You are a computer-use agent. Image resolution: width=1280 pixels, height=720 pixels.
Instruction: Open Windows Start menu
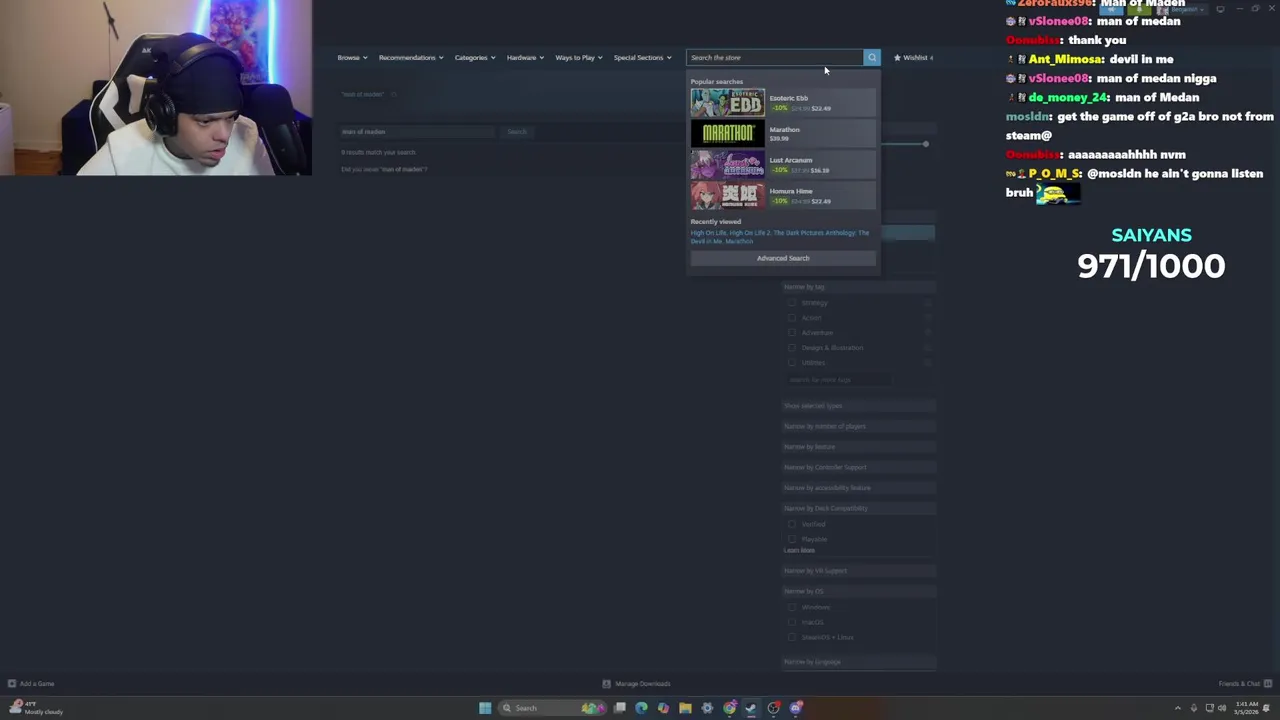click(485, 708)
